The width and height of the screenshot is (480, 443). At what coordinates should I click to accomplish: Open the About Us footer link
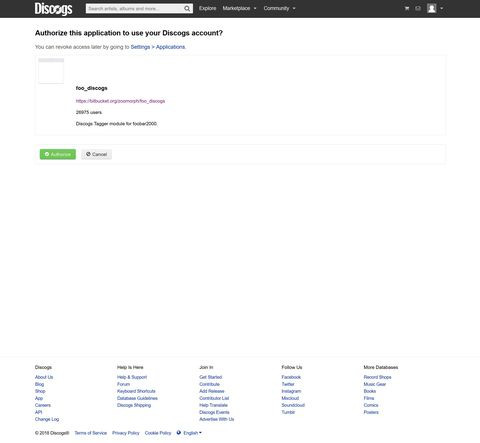[44, 377]
